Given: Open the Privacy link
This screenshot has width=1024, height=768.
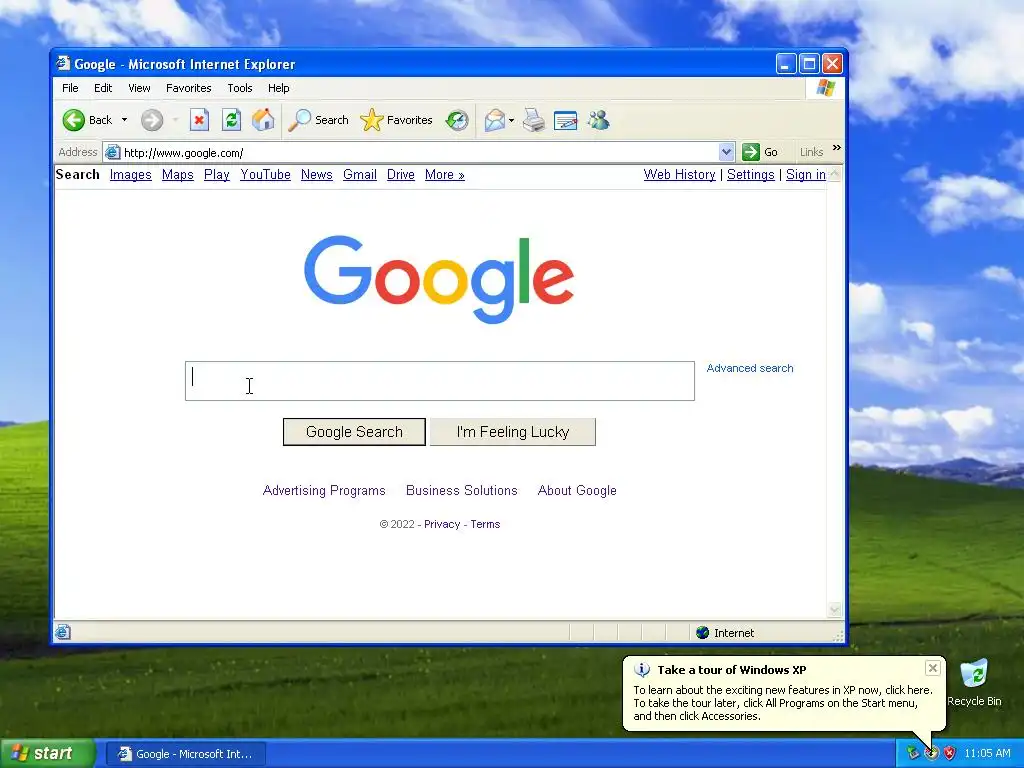Looking at the screenshot, I should pos(442,524).
